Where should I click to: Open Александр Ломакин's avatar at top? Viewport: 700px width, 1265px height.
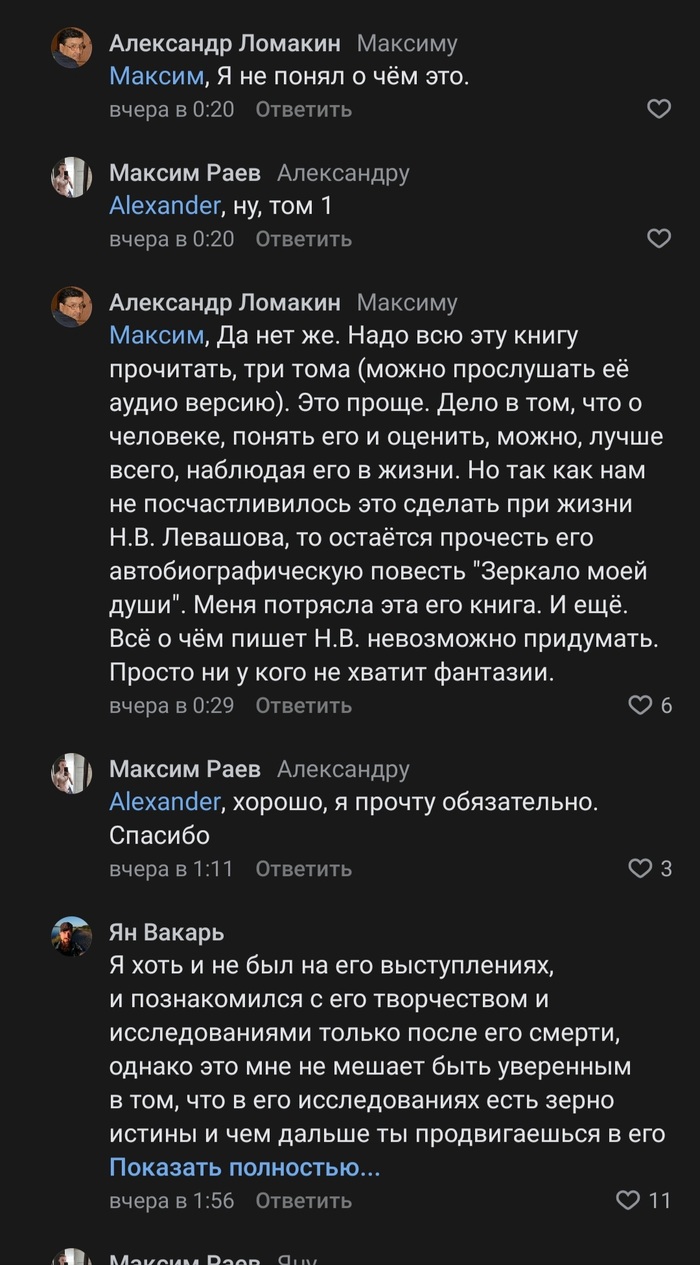(72, 48)
